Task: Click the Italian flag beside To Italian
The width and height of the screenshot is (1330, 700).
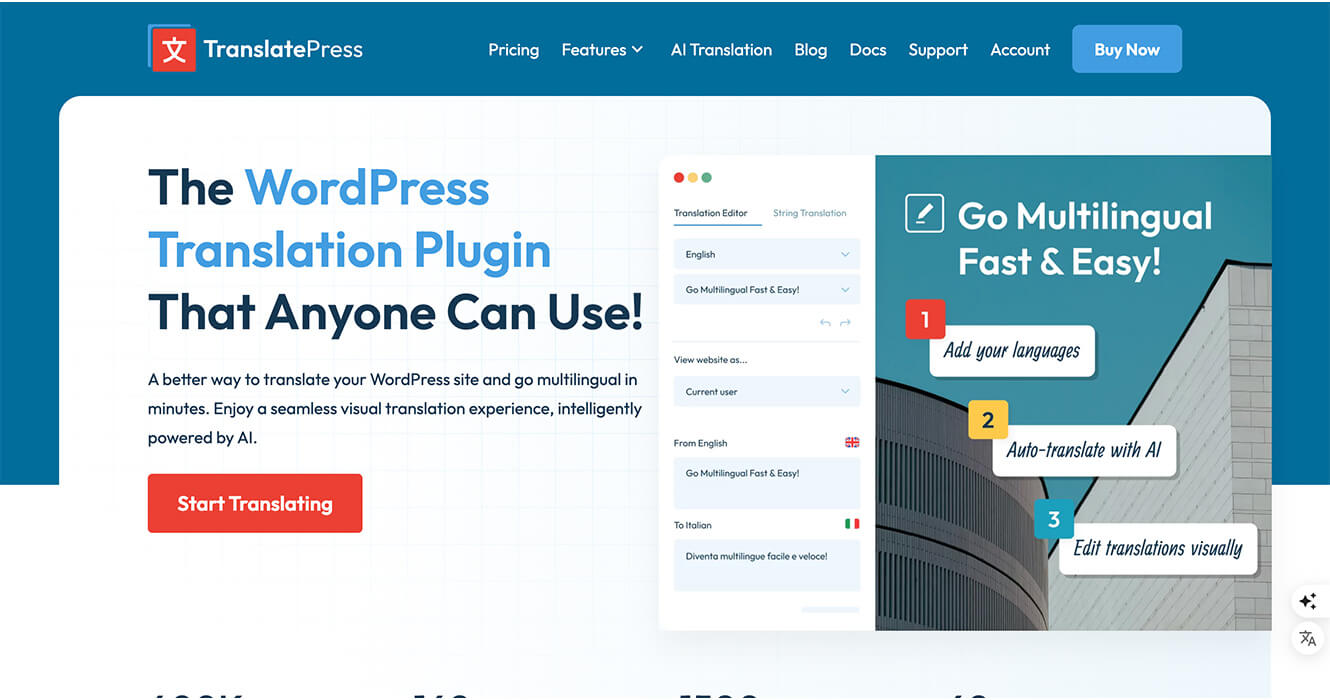Action: 852,524
